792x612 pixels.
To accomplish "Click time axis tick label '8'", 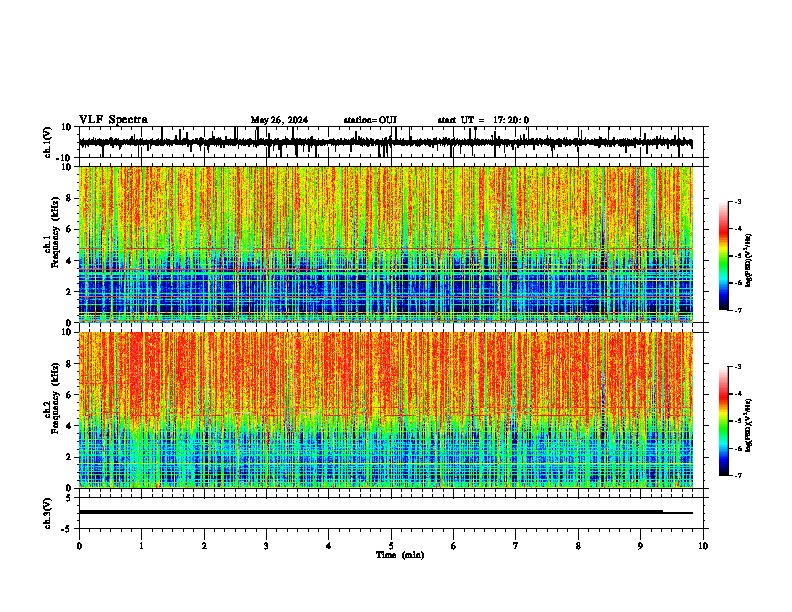I will (578, 546).
